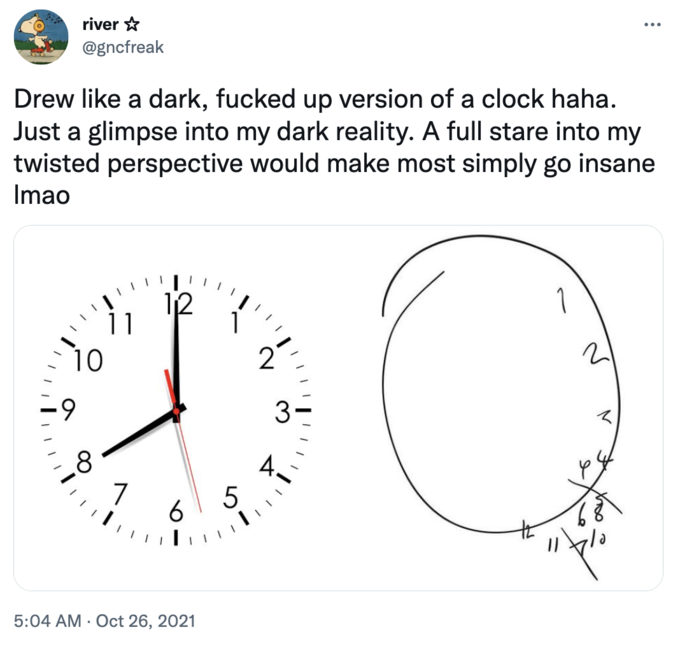Click the Snoopy profile avatar

tap(40, 38)
